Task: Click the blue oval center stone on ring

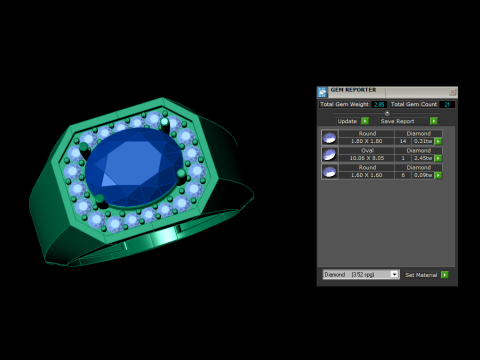Action: (134, 168)
